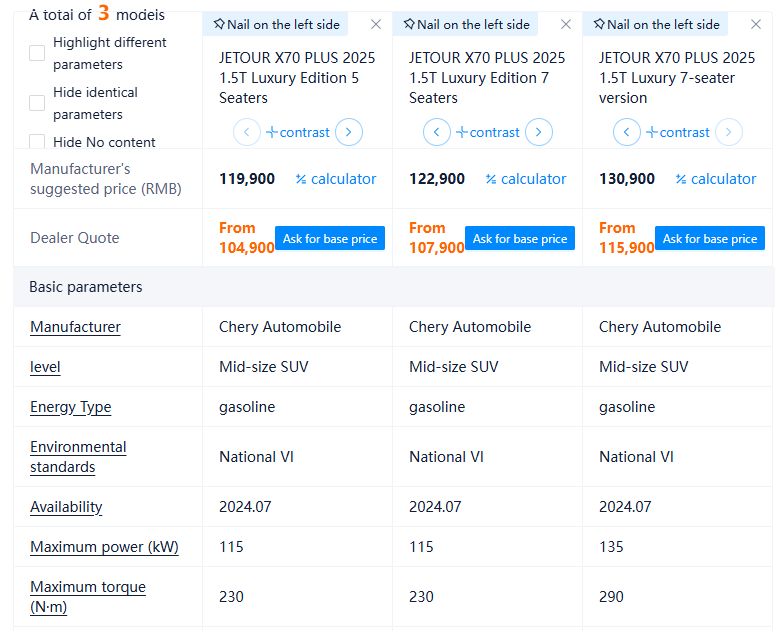Ask for base price on the 104,900 quote
Screen dimensions: 780x631
click(330, 239)
